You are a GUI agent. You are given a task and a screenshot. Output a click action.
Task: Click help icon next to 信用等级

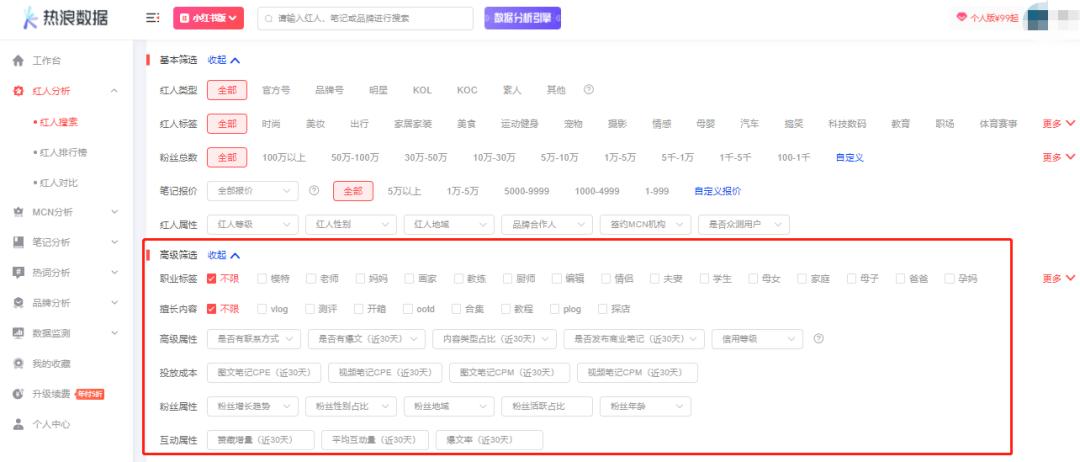[819, 339]
